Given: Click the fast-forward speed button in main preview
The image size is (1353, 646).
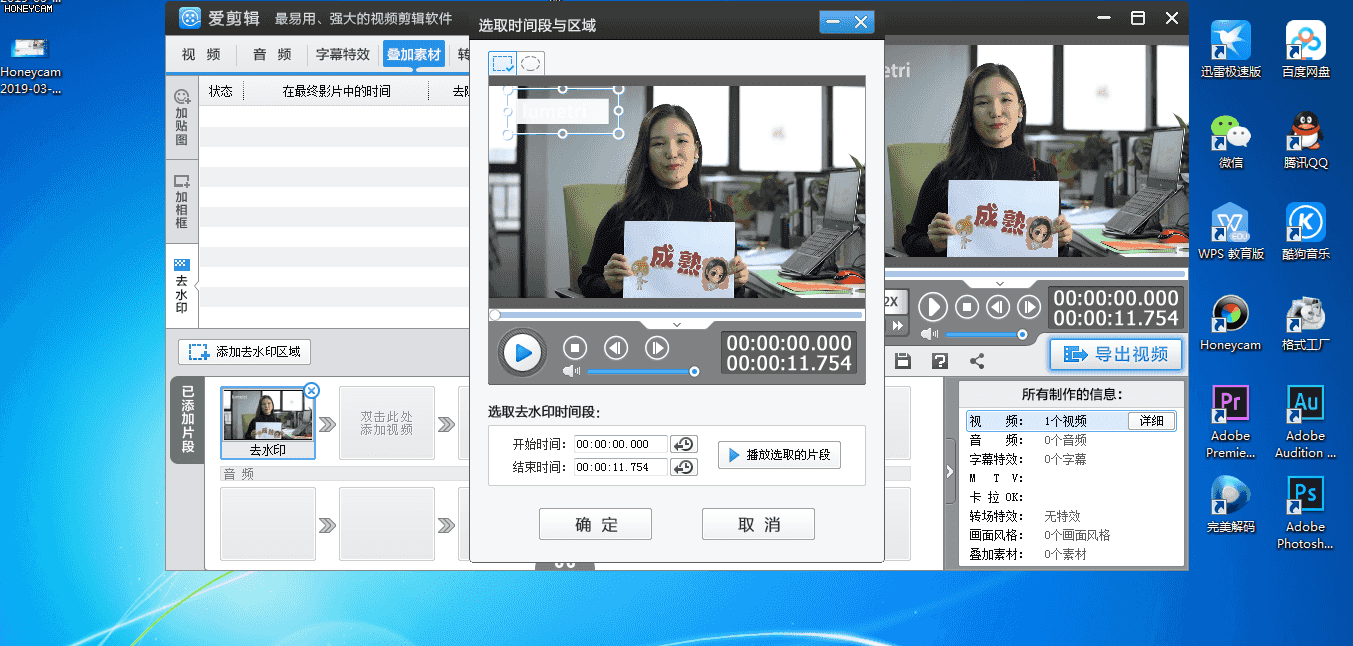Looking at the screenshot, I should coord(897,326).
